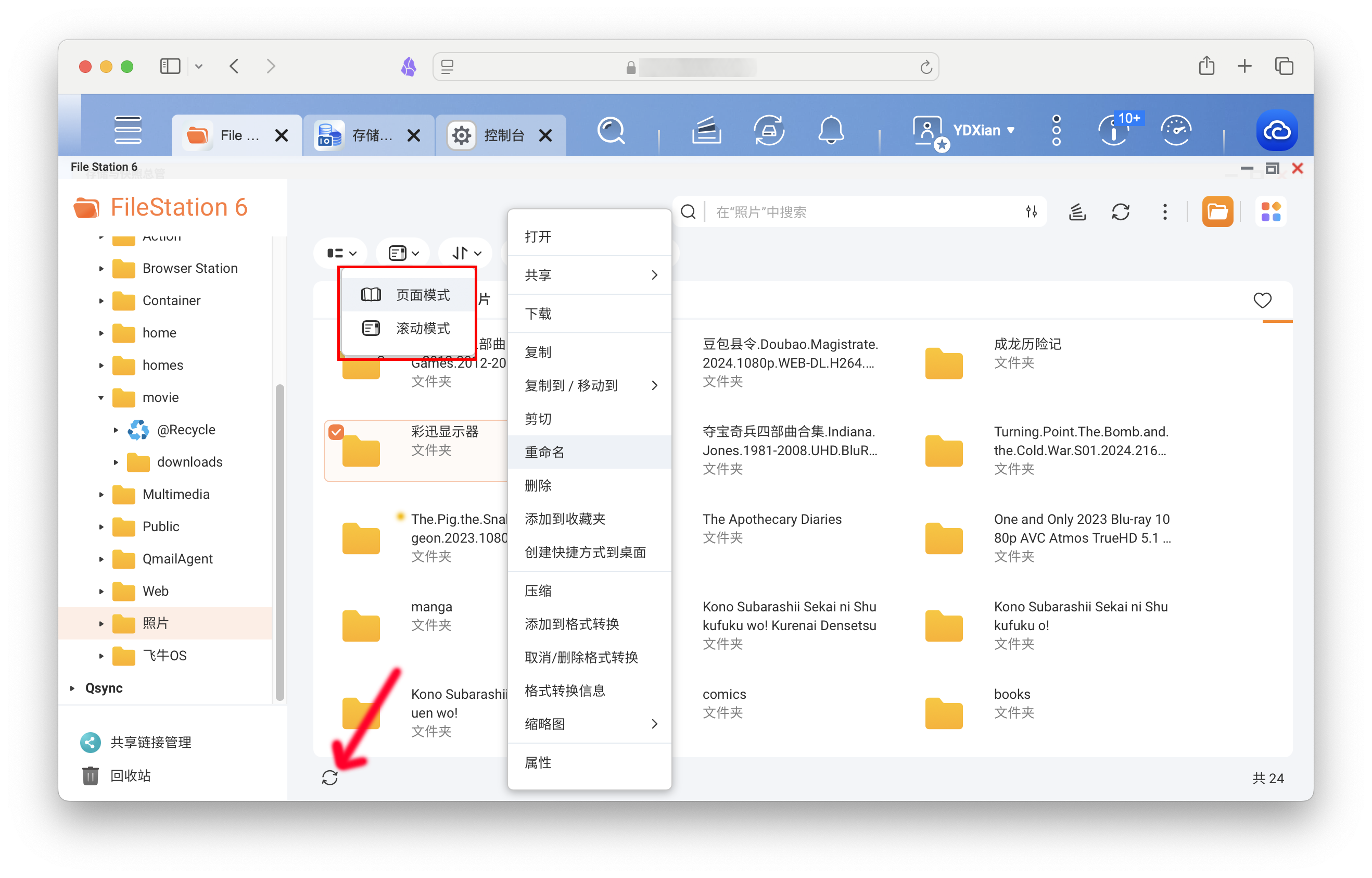
Task: Open external devices icon in top bar
Action: 769,131
